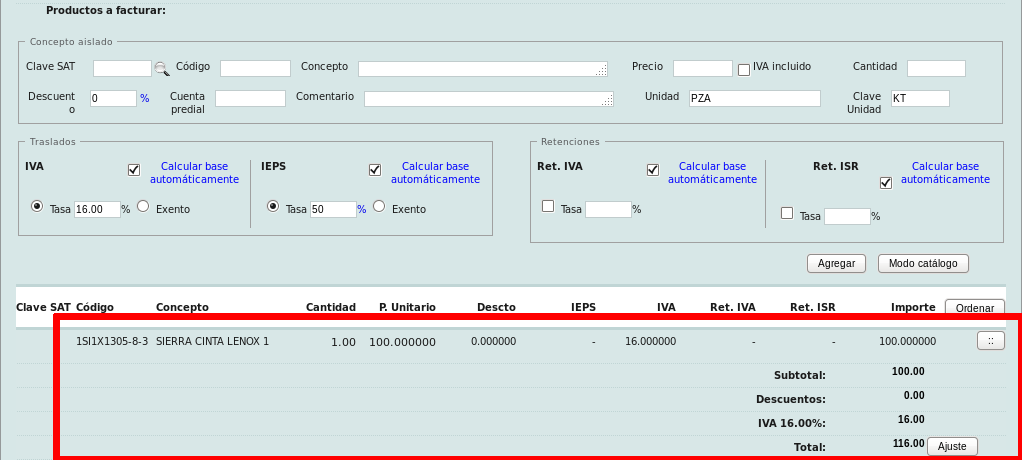Viewport: 1022px width, 460px height.
Task: Focus the Precio input field
Action: point(702,68)
